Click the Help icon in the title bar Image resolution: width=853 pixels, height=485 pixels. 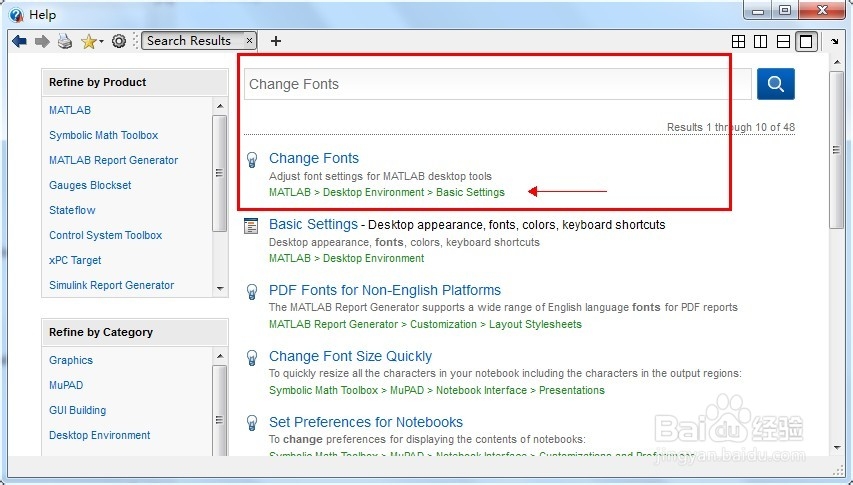coord(16,15)
